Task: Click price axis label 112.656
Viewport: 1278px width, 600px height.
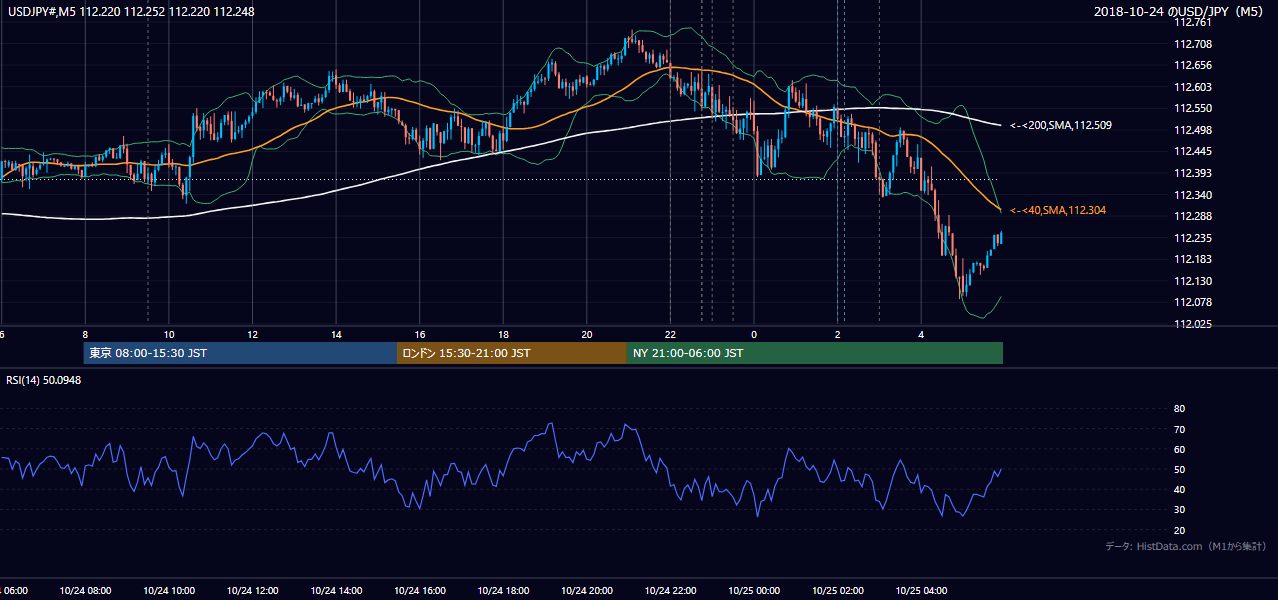Action: tap(1193, 65)
